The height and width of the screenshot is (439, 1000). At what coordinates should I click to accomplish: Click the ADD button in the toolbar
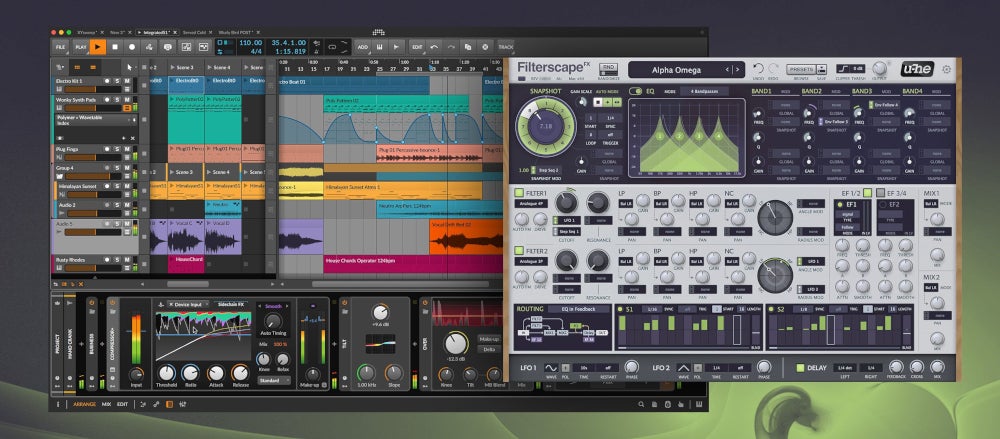(362, 46)
